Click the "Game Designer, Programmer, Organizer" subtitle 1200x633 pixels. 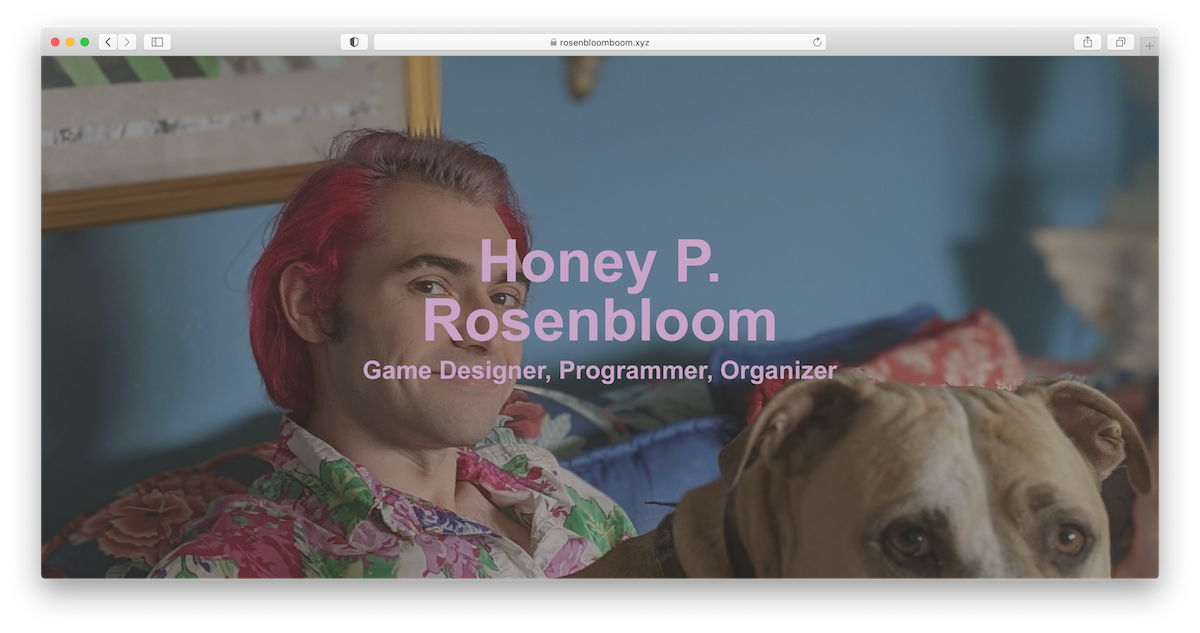599,371
